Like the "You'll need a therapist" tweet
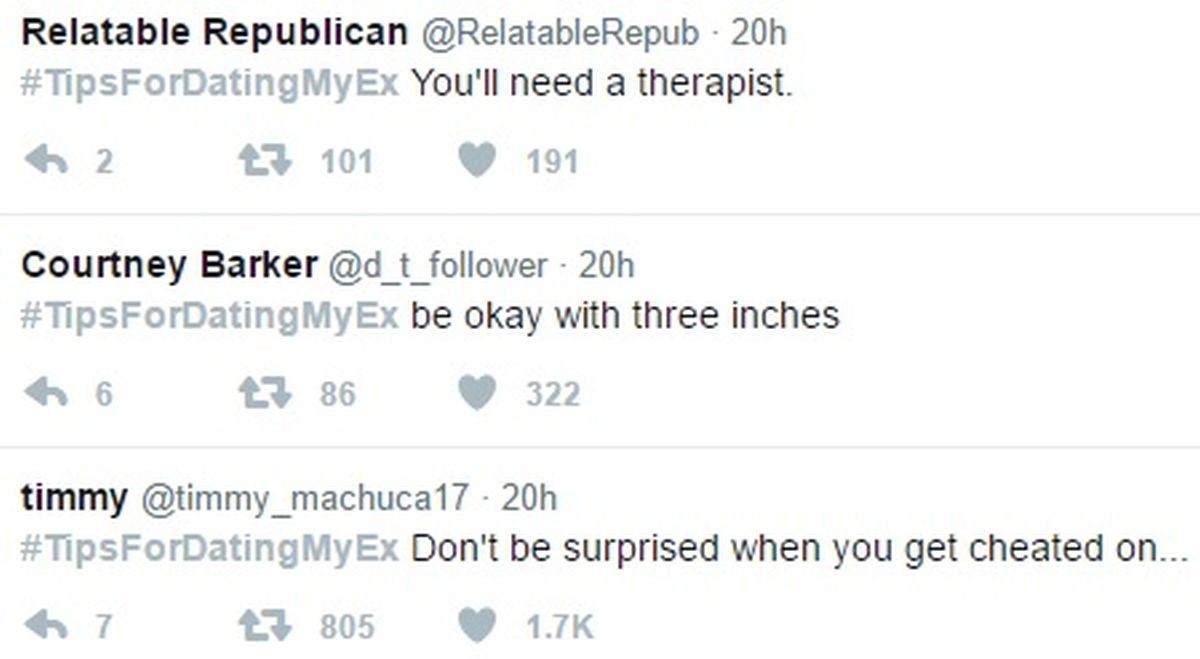 coord(477,160)
